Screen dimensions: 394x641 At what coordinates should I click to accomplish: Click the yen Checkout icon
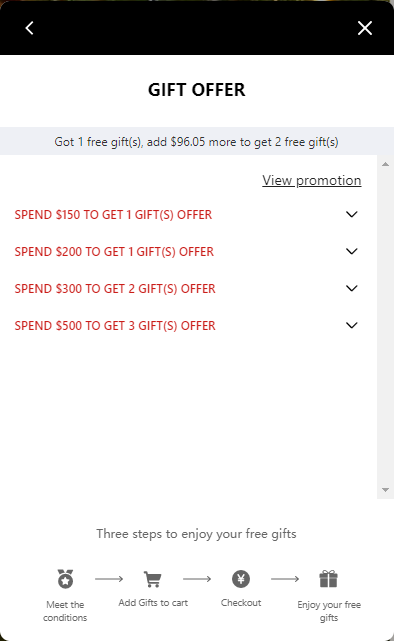(x=241, y=579)
